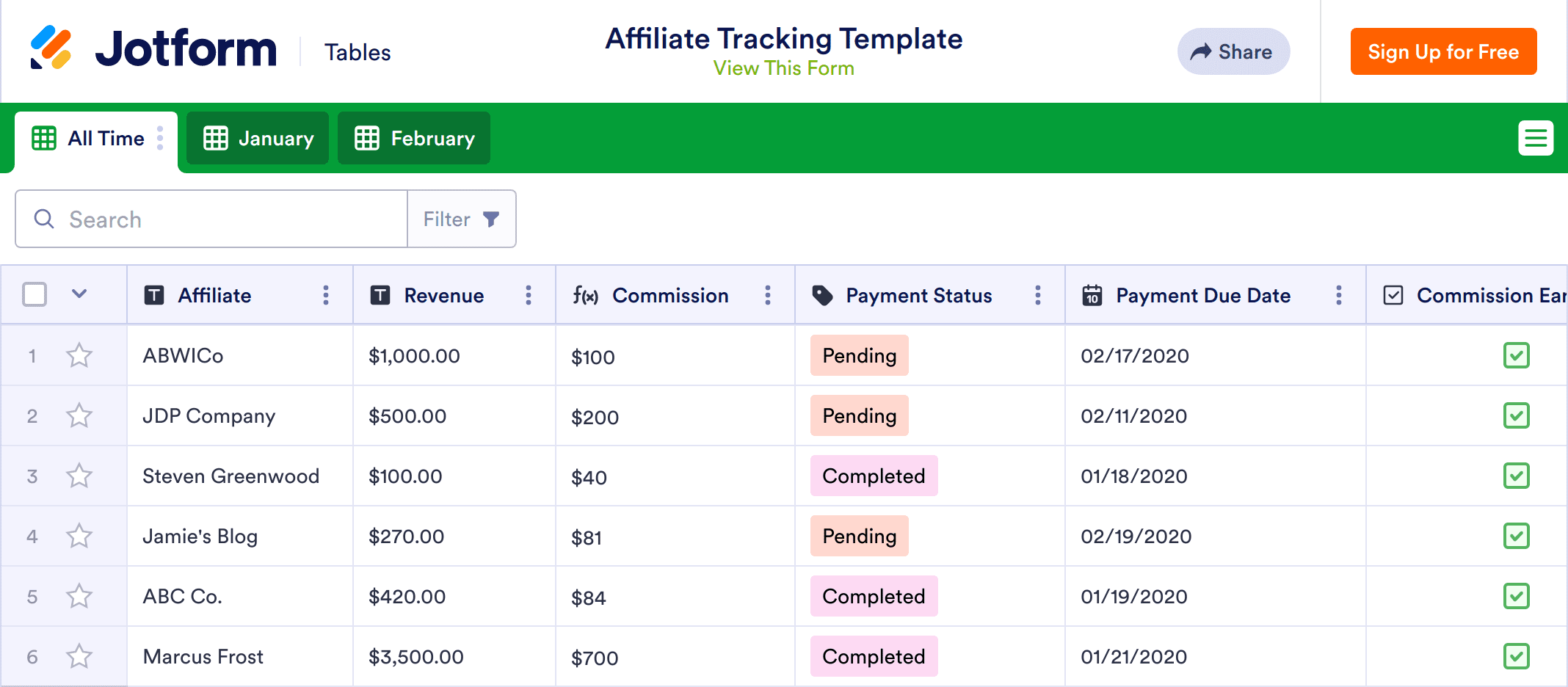
Task: Star the Marcus Frost row
Action: point(79,657)
